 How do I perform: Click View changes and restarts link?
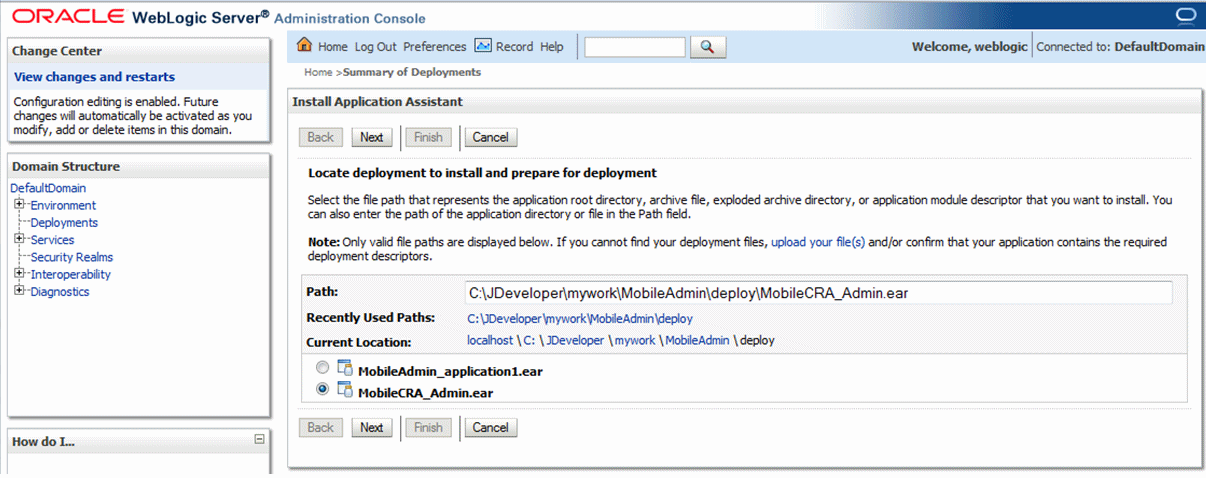(x=94, y=77)
